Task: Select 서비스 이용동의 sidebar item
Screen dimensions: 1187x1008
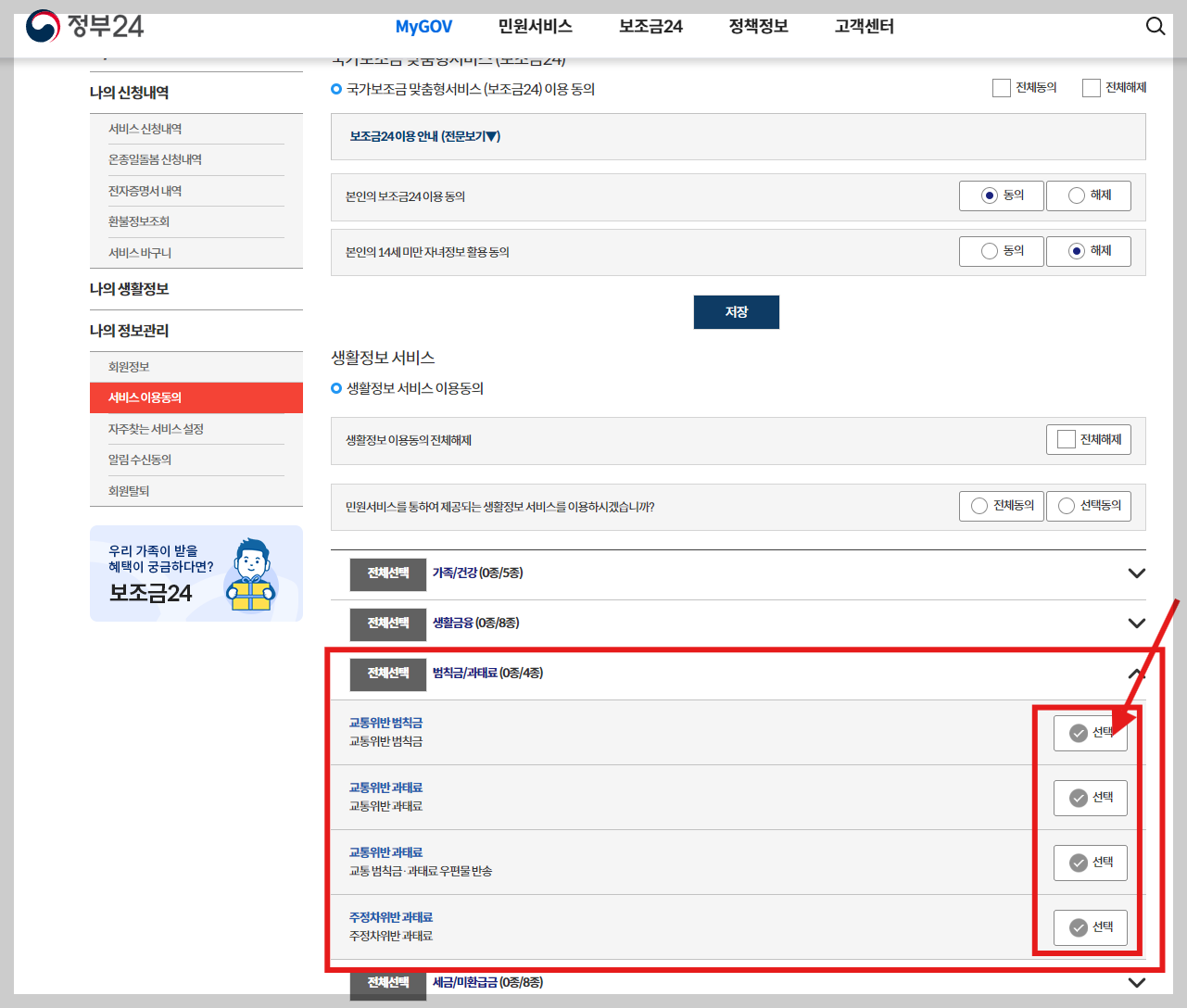Action: (196, 397)
